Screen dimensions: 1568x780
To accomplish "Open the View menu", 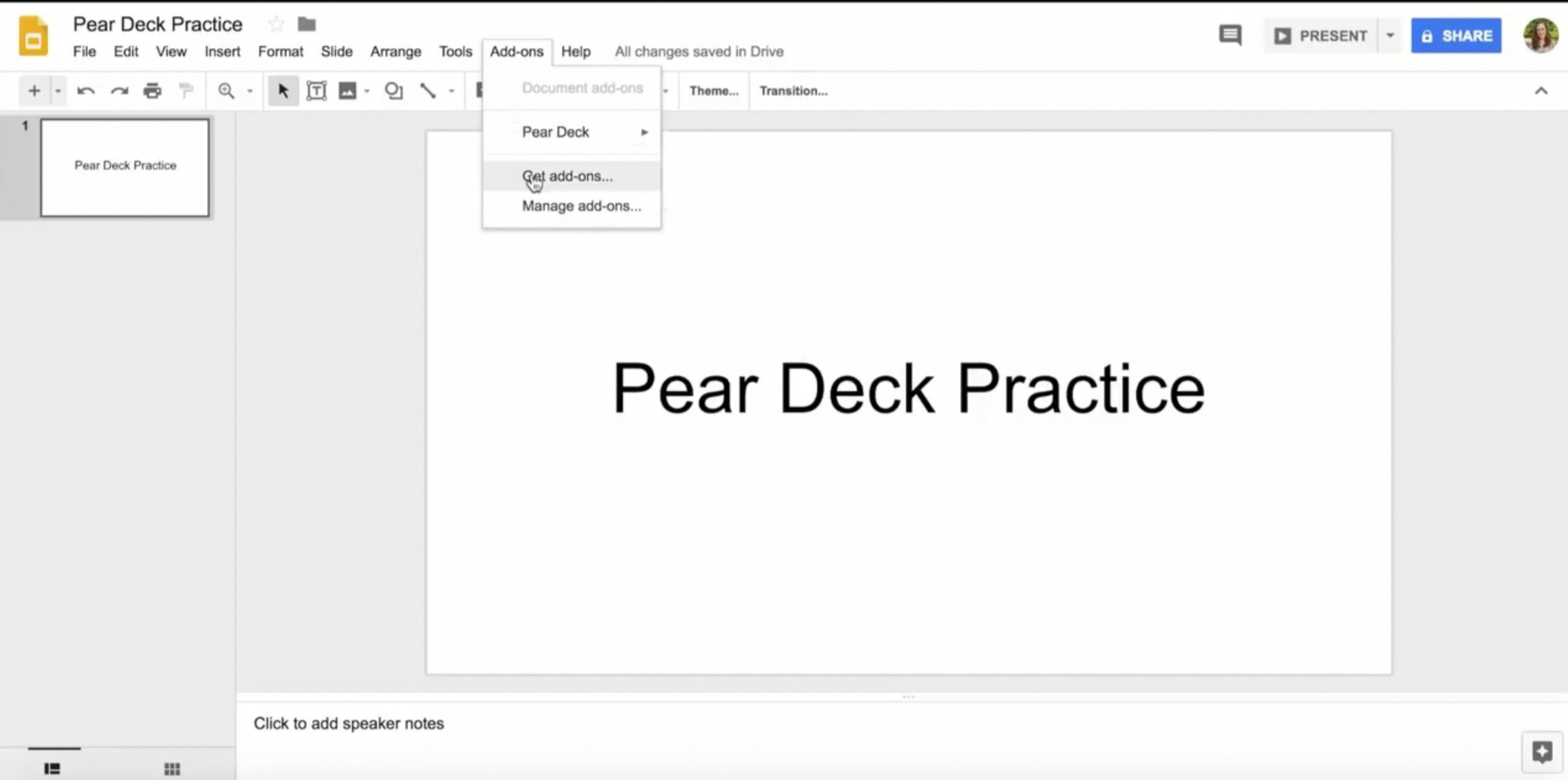I will tap(171, 51).
